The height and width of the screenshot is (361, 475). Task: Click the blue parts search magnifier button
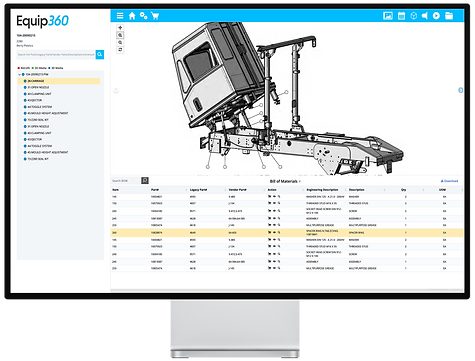[x=100, y=54]
